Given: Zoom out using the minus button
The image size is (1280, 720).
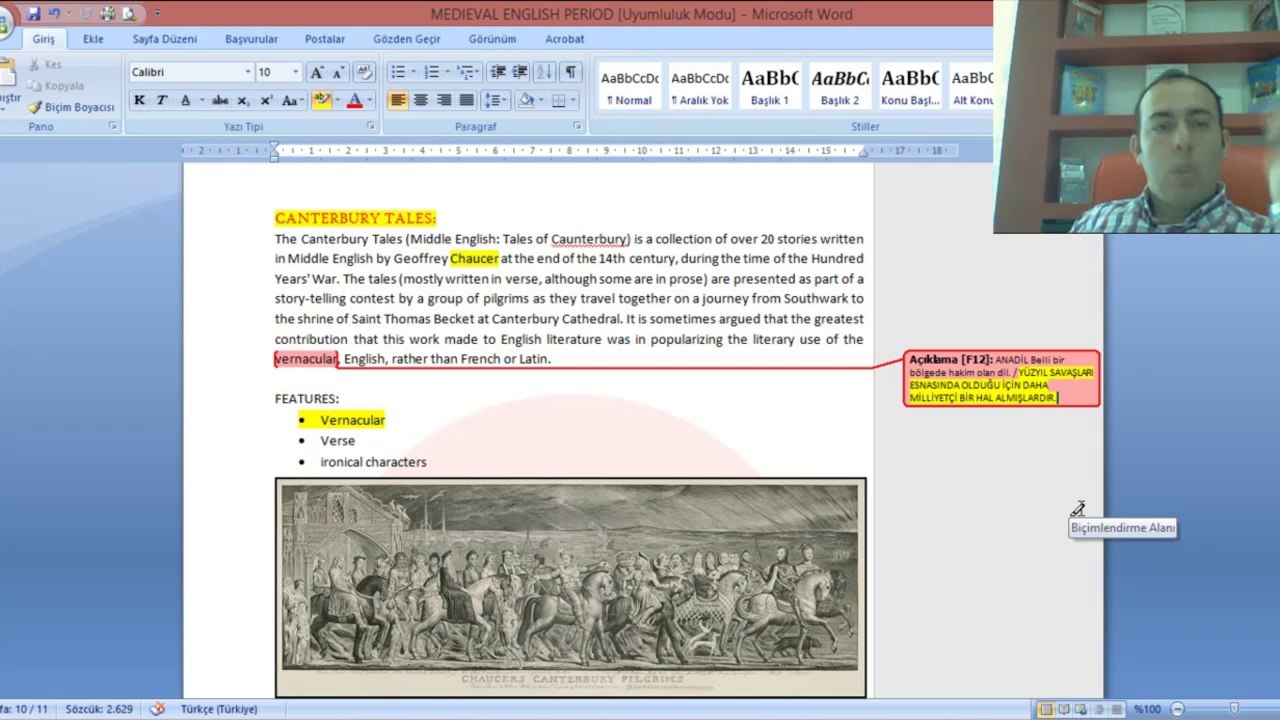Looking at the screenshot, I should (x=1177, y=709).
